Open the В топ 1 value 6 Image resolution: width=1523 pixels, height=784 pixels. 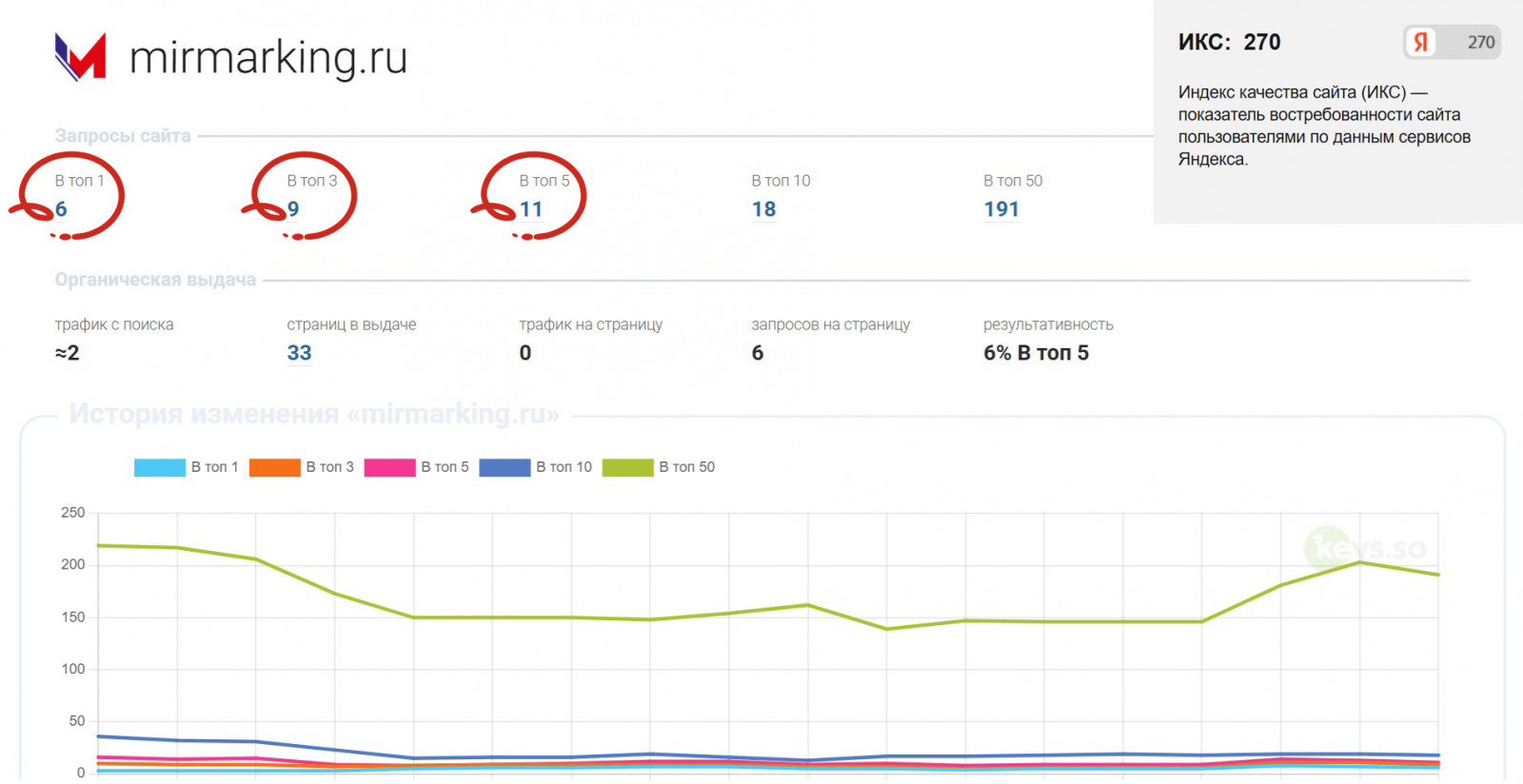(61, 209)
